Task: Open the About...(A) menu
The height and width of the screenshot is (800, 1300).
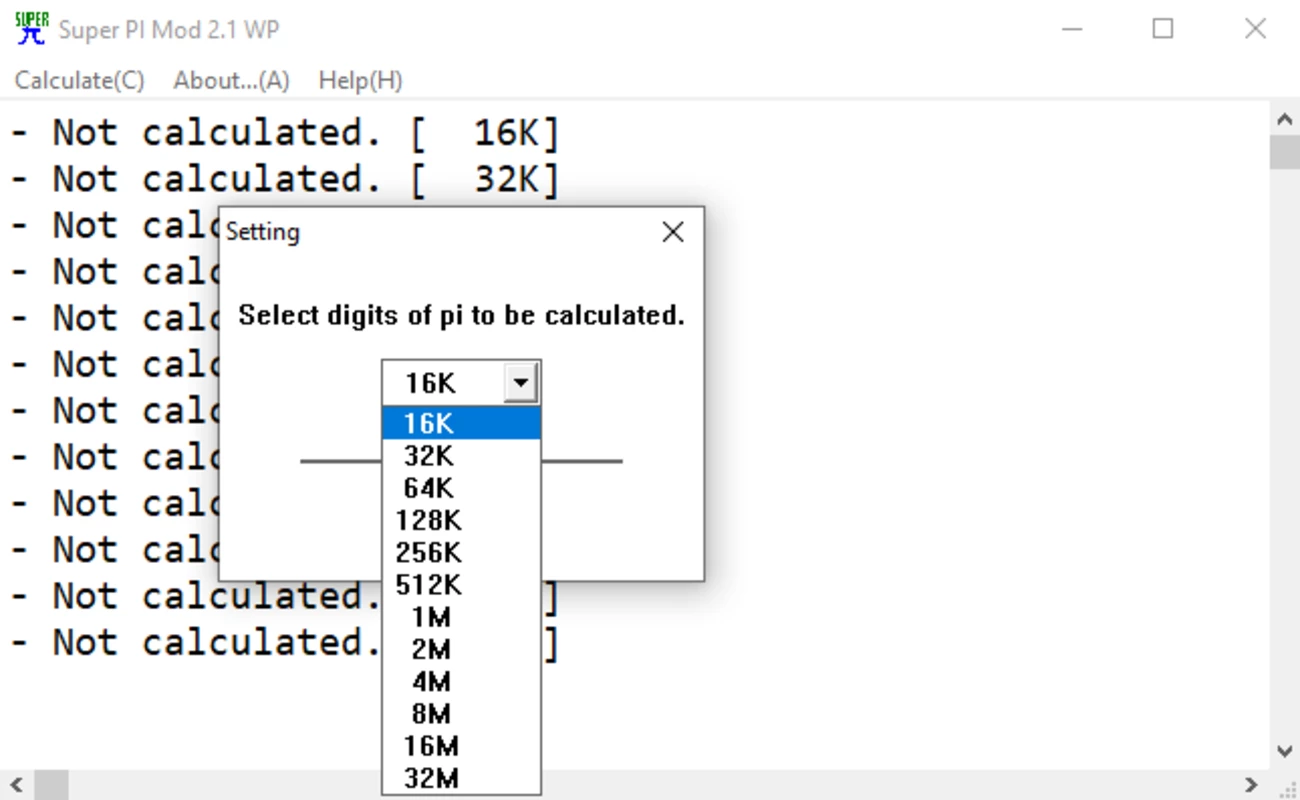Action: click(x=231, y=81)
